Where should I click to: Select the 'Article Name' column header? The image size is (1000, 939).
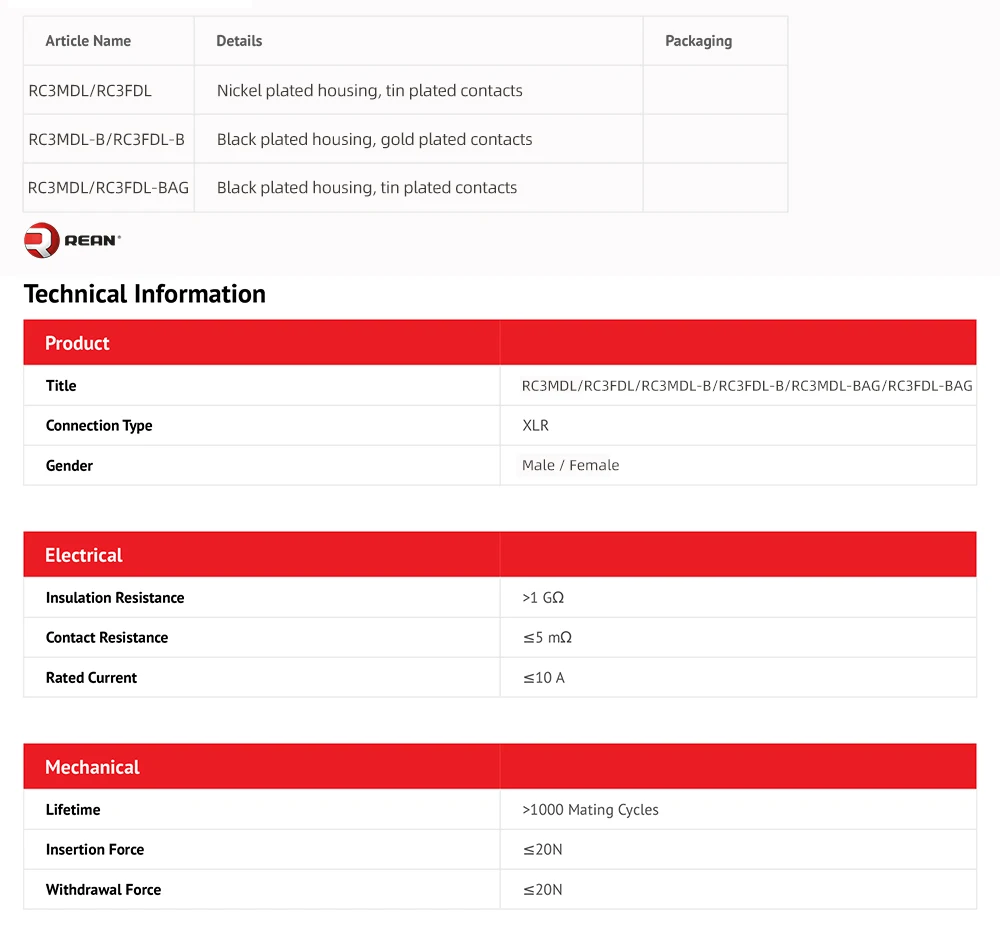coord(88,41)
